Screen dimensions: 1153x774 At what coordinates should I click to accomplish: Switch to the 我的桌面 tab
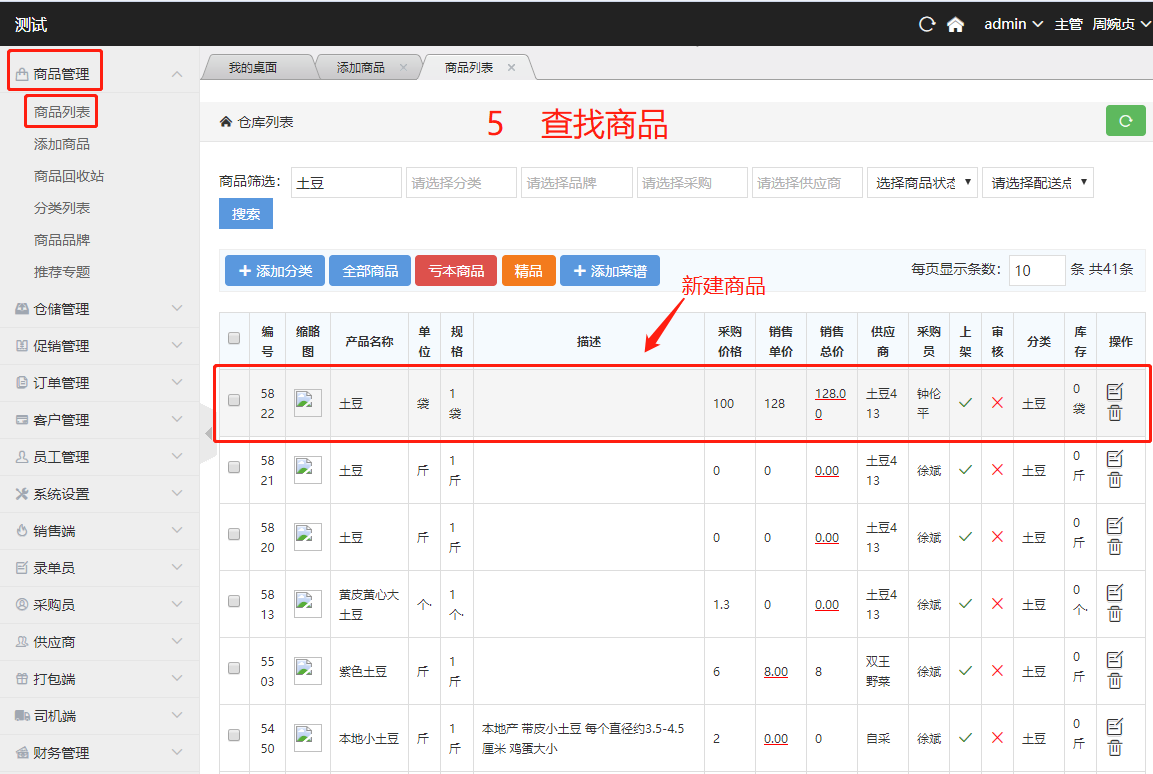tap(252, 68)
